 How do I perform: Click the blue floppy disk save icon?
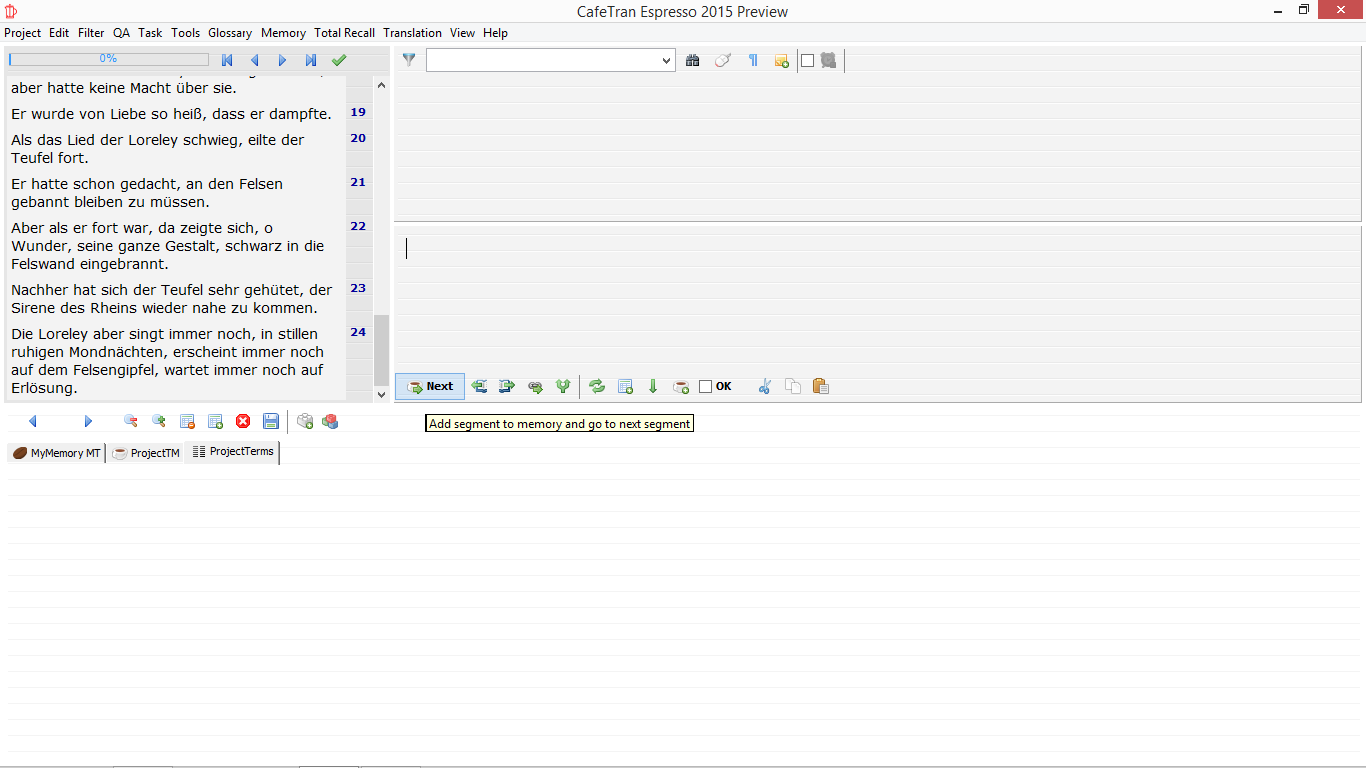[x=271, y=422]
